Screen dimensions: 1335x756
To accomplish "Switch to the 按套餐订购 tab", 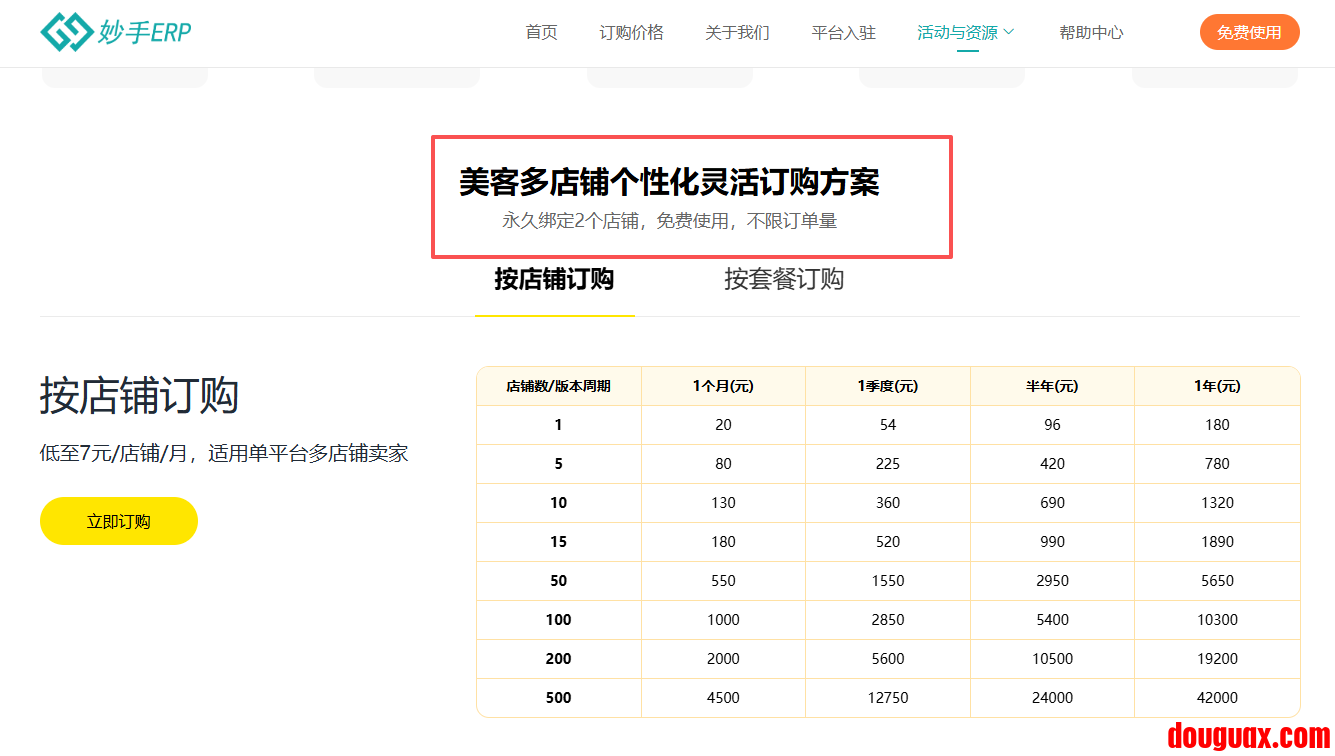I will 784,279.
